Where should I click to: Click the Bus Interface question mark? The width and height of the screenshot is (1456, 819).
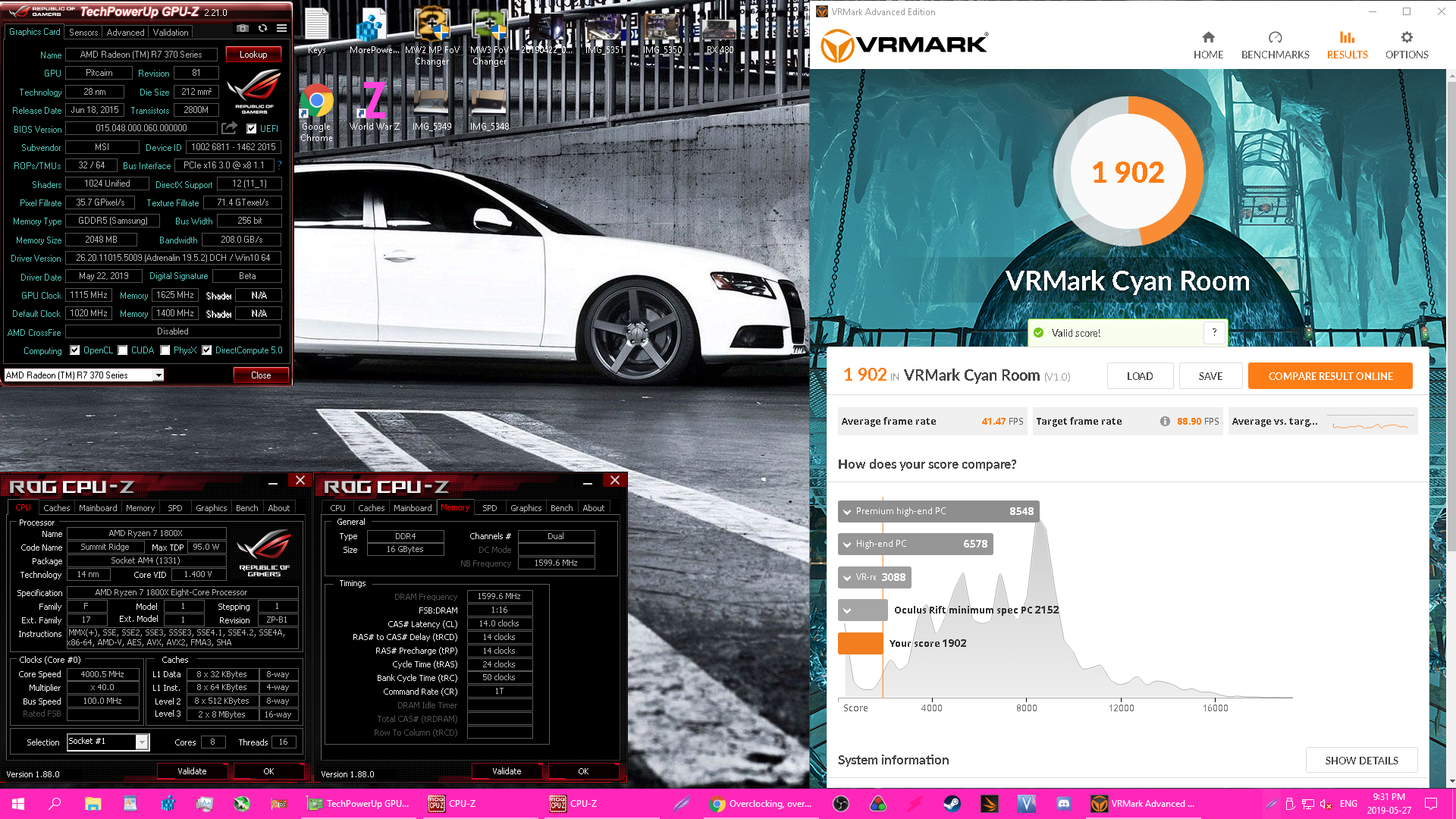(x=279, y=165)
